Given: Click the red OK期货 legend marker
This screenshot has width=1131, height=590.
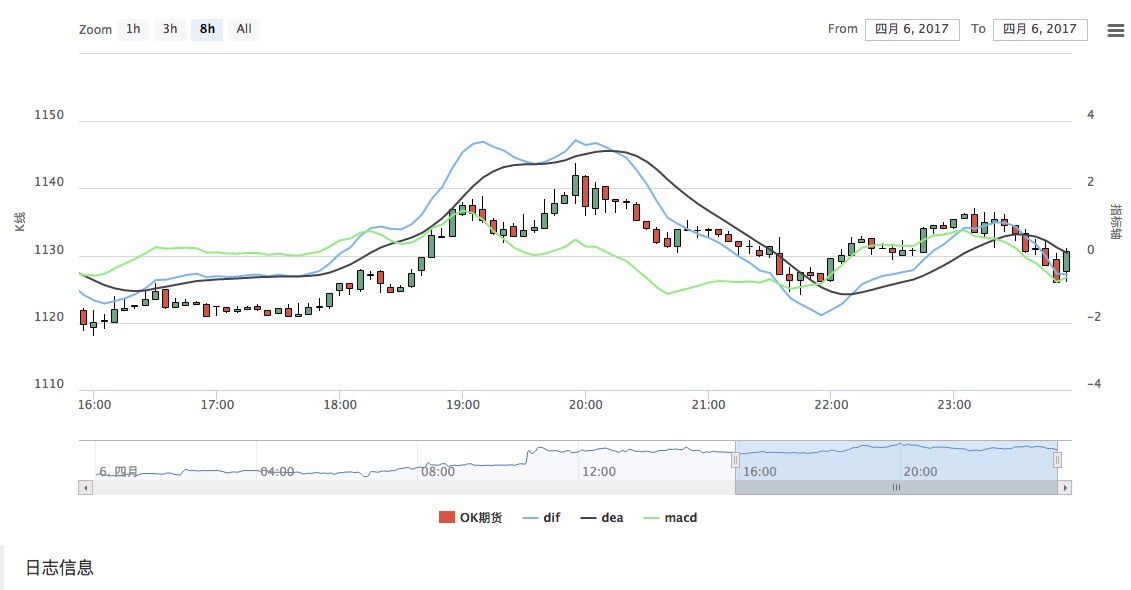Looking at the screenshot, I should [447, 518].
